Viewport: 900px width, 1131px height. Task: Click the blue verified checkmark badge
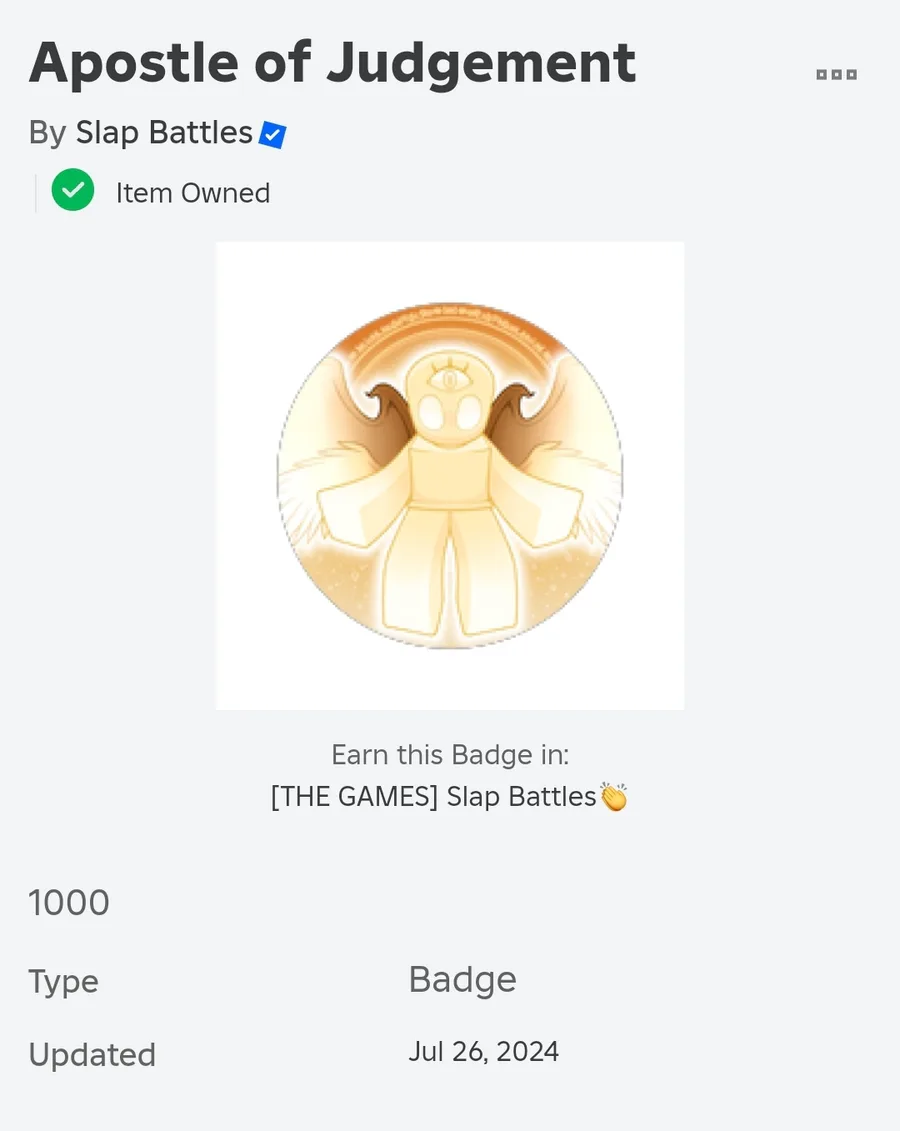272,135
